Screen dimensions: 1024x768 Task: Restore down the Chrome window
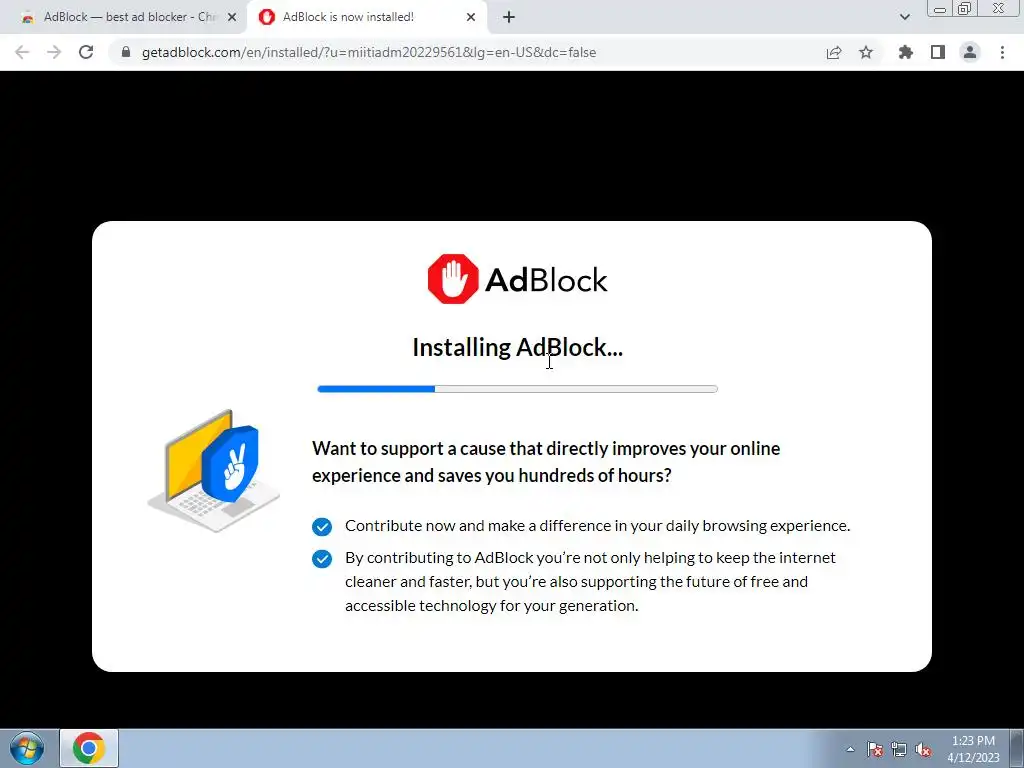(x=965, y=8)
